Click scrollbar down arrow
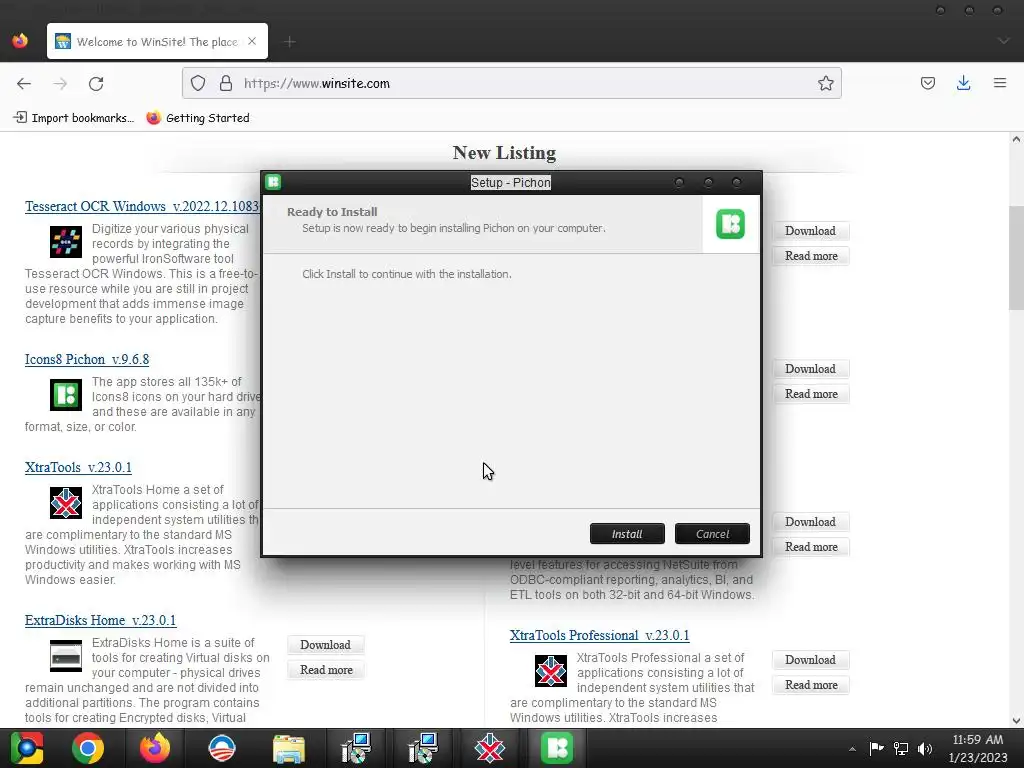Viewport: 1024px width, 768px height. (1016, 721)
